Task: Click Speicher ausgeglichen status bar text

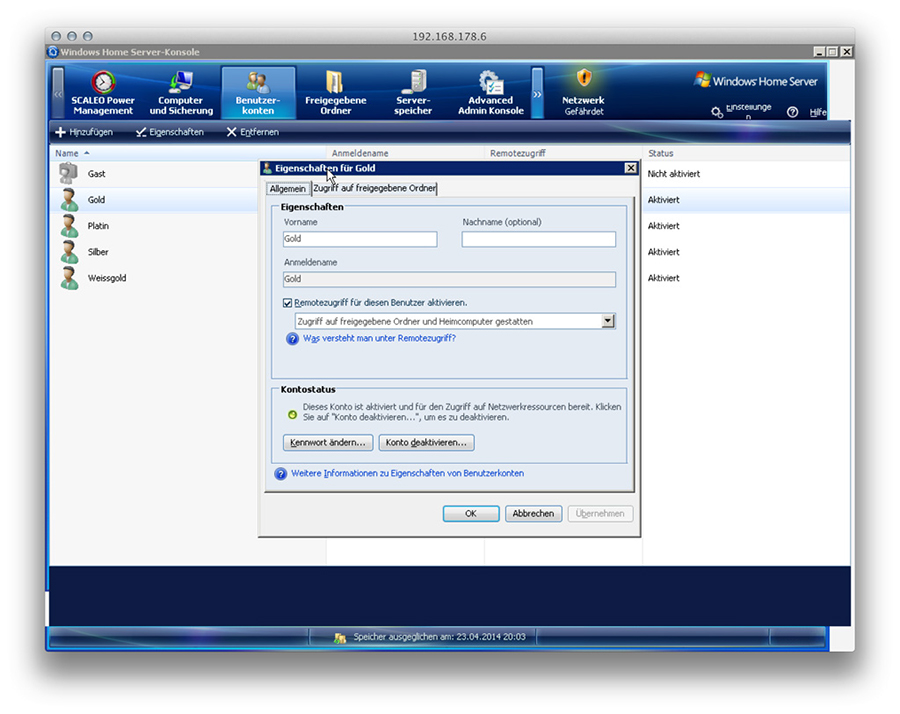Action: pyautogui.click(x=439, y=637)
